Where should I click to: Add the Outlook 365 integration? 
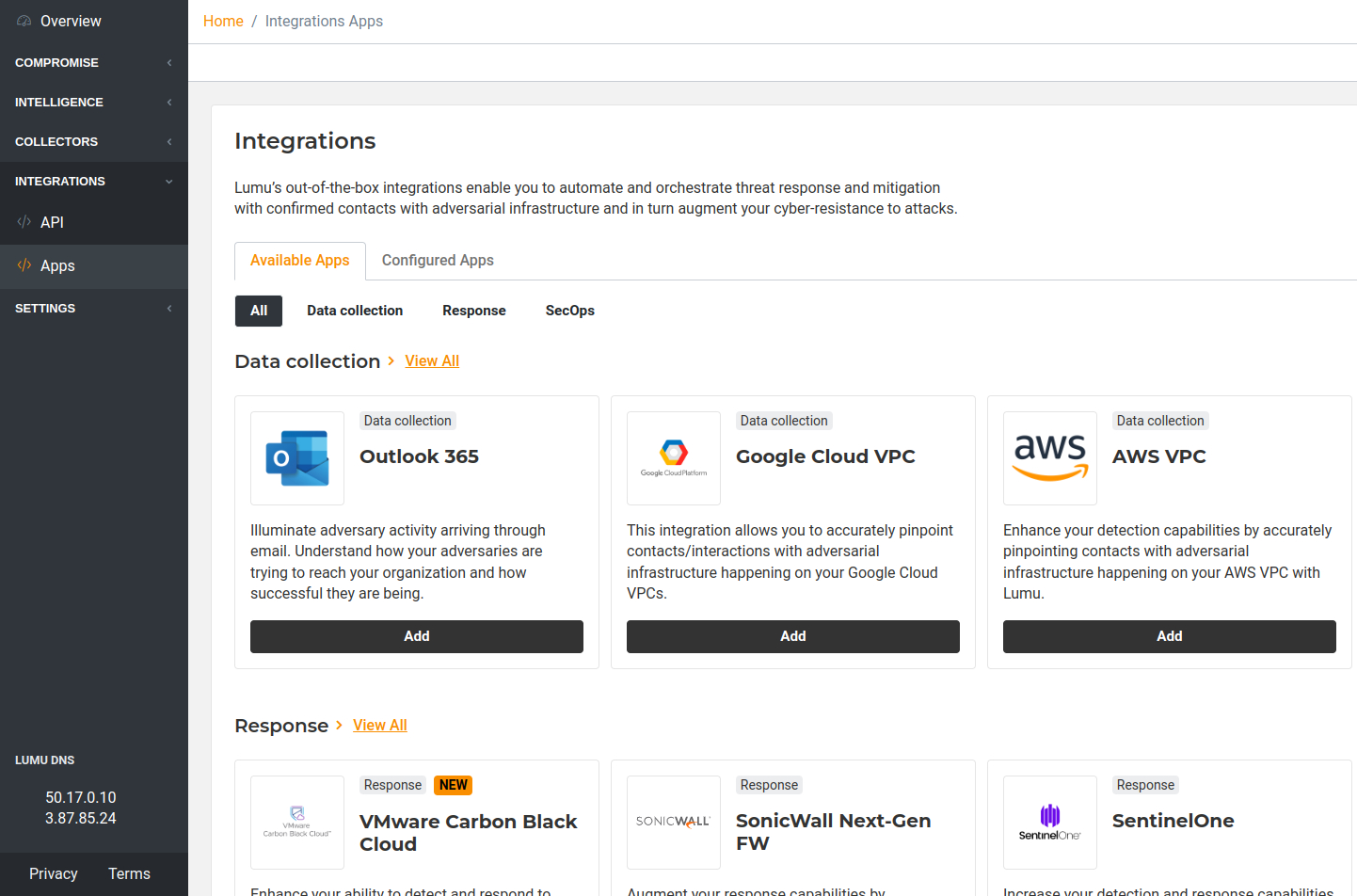[x=416, y=636]
